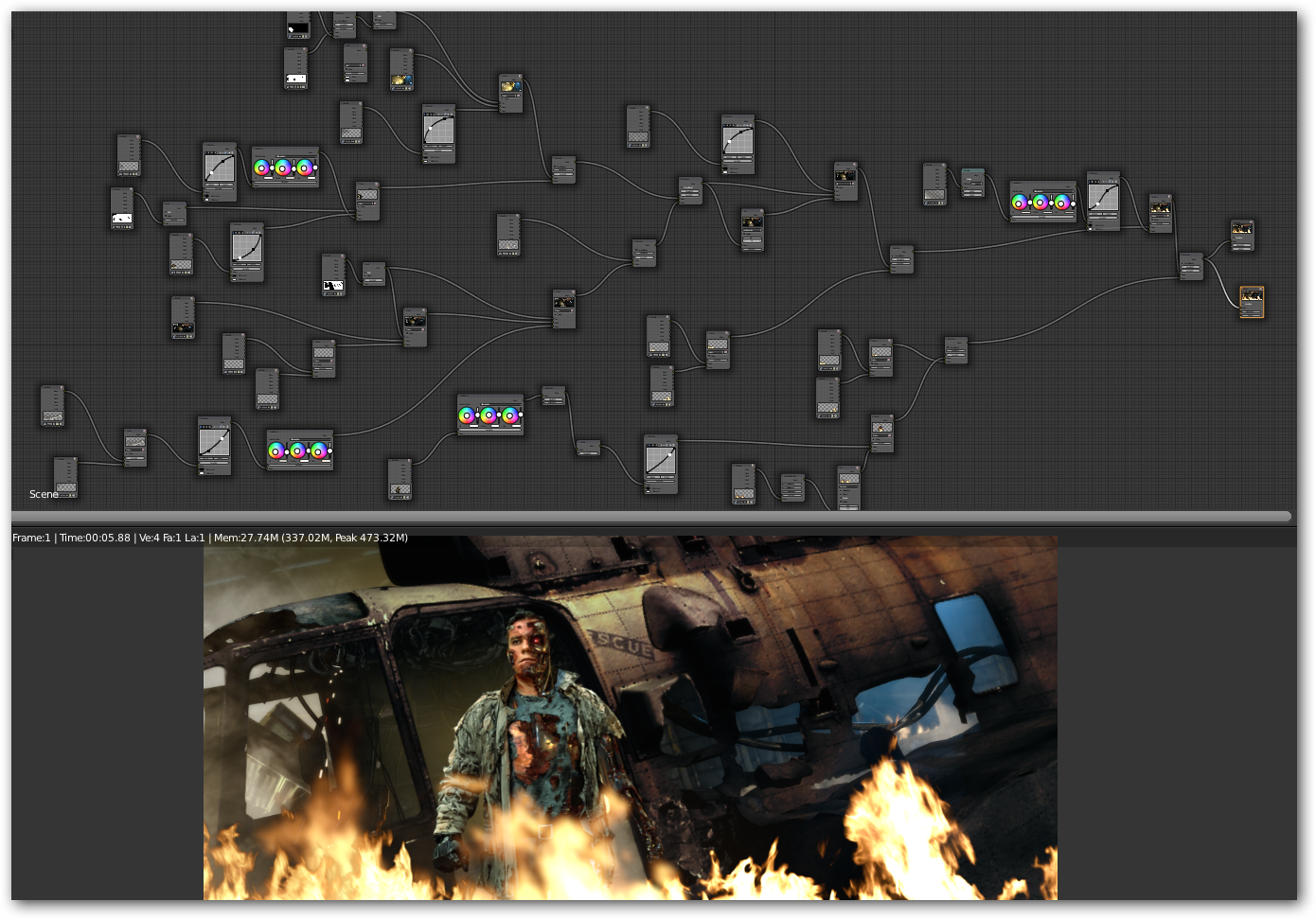This screenshot has width=1316, height=919.
Task: Select the Color Balance node fed by teal-header node
Action: (x=1042, y=201)
